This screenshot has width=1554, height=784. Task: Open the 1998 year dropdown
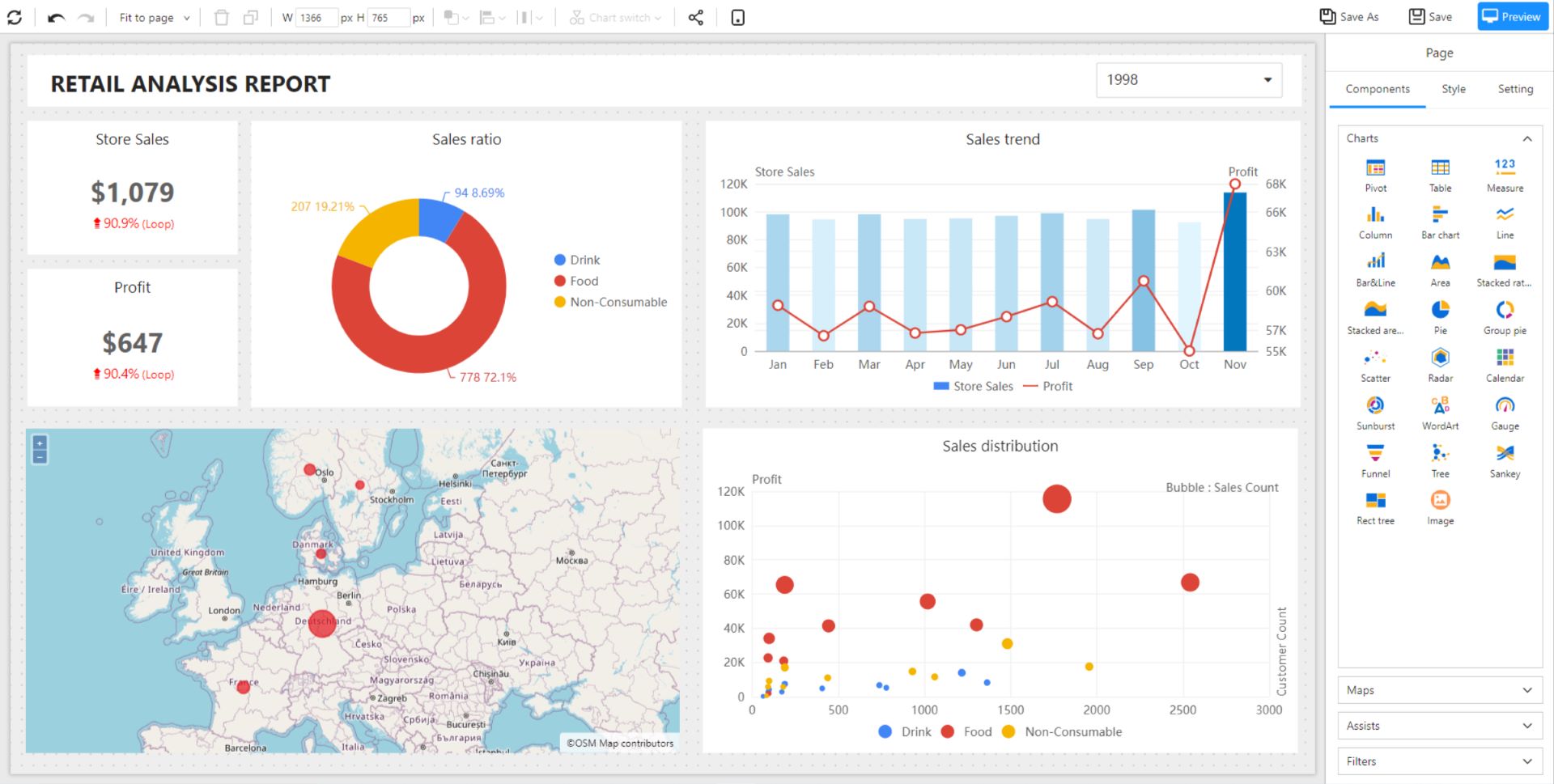click(x=1188, y=80)
